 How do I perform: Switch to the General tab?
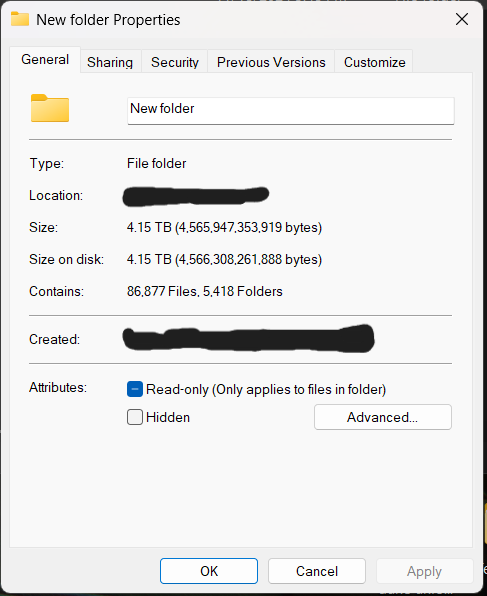point(45,60)
